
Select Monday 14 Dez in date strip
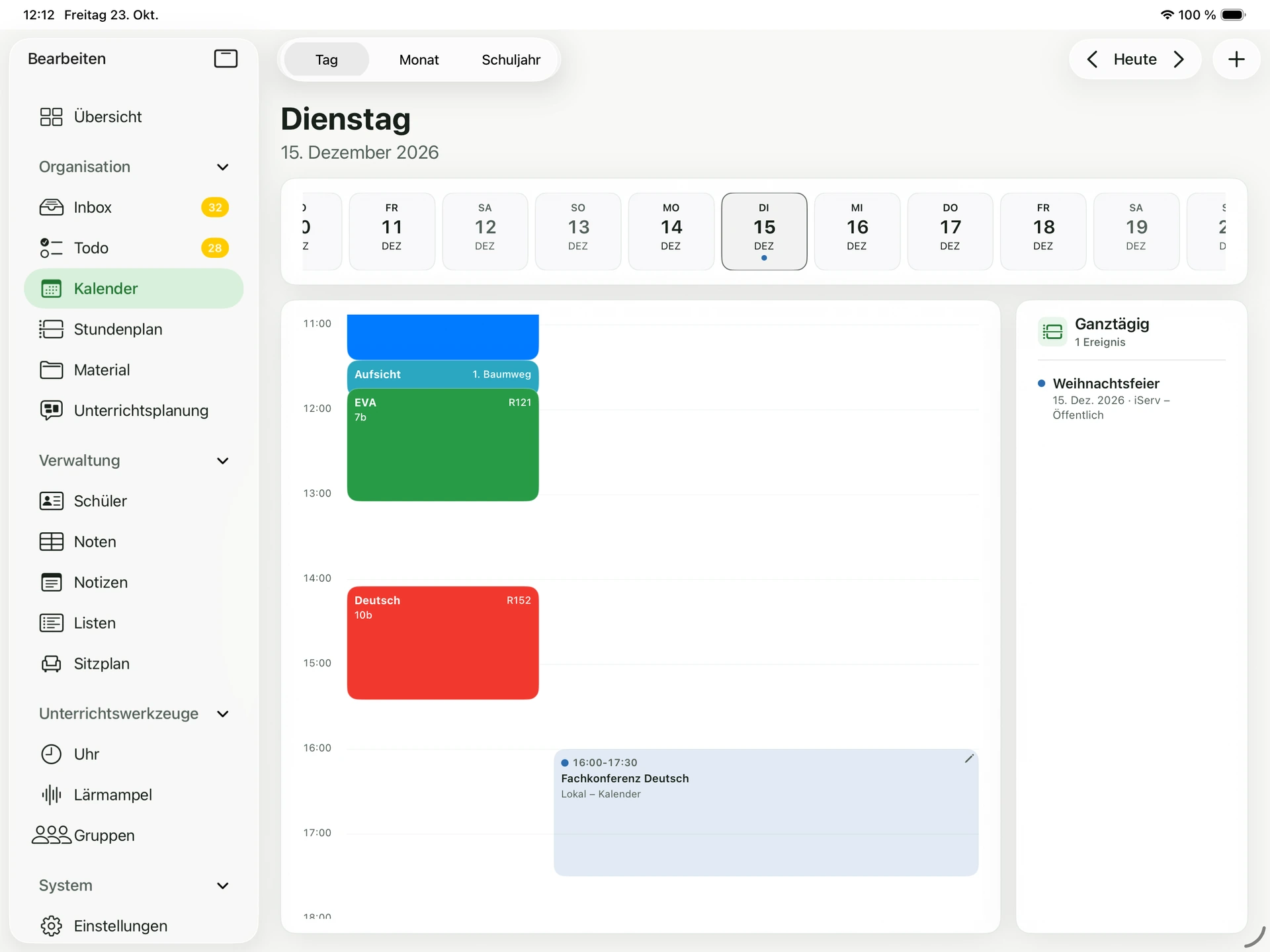tap(671, 231)
